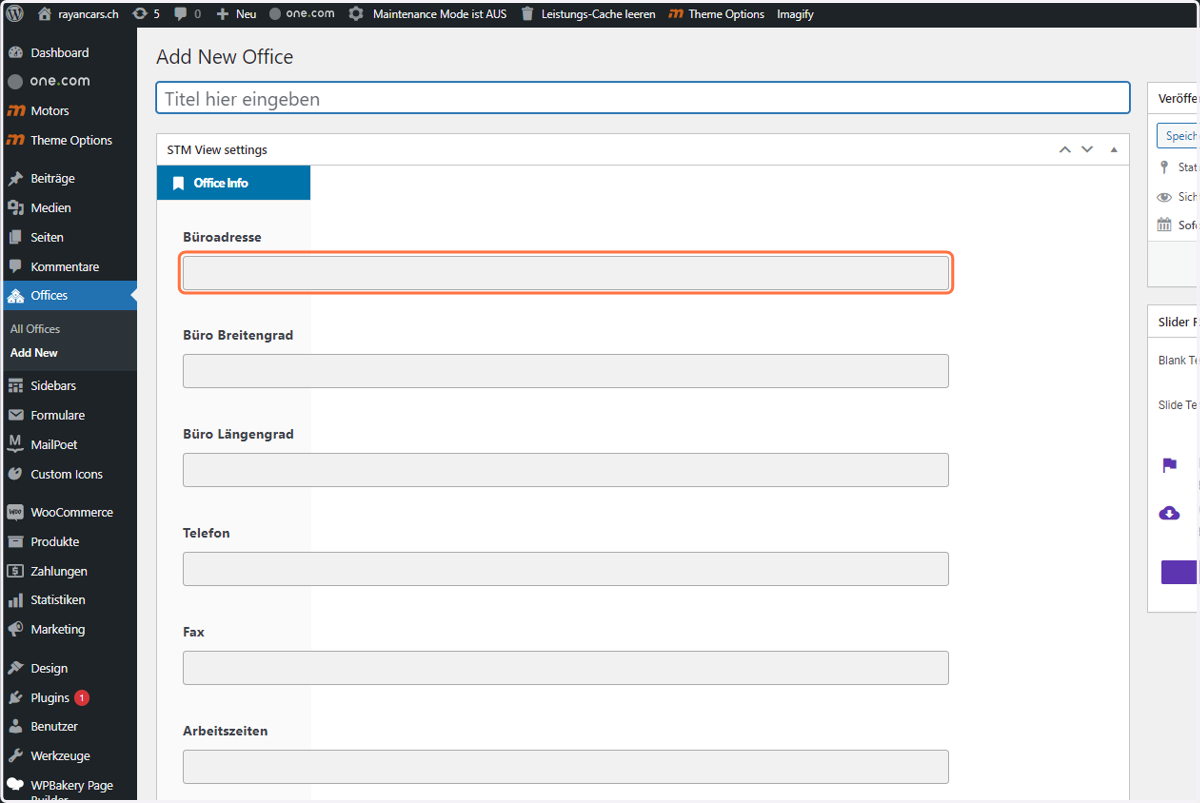
Task: Open Benutzer menu item
Action: coord(68,727)
